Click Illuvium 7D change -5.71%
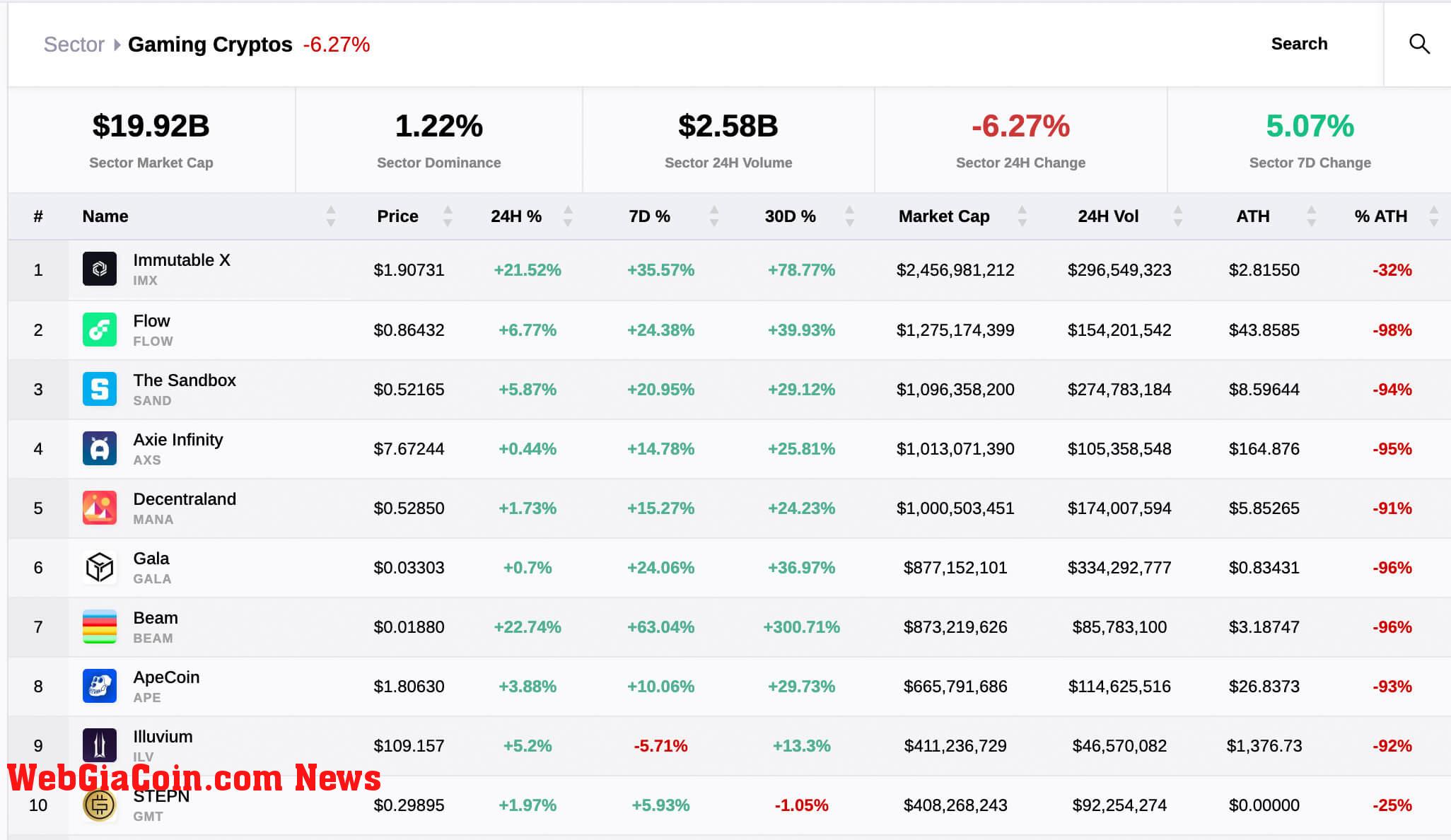 [x=660, y=746]
